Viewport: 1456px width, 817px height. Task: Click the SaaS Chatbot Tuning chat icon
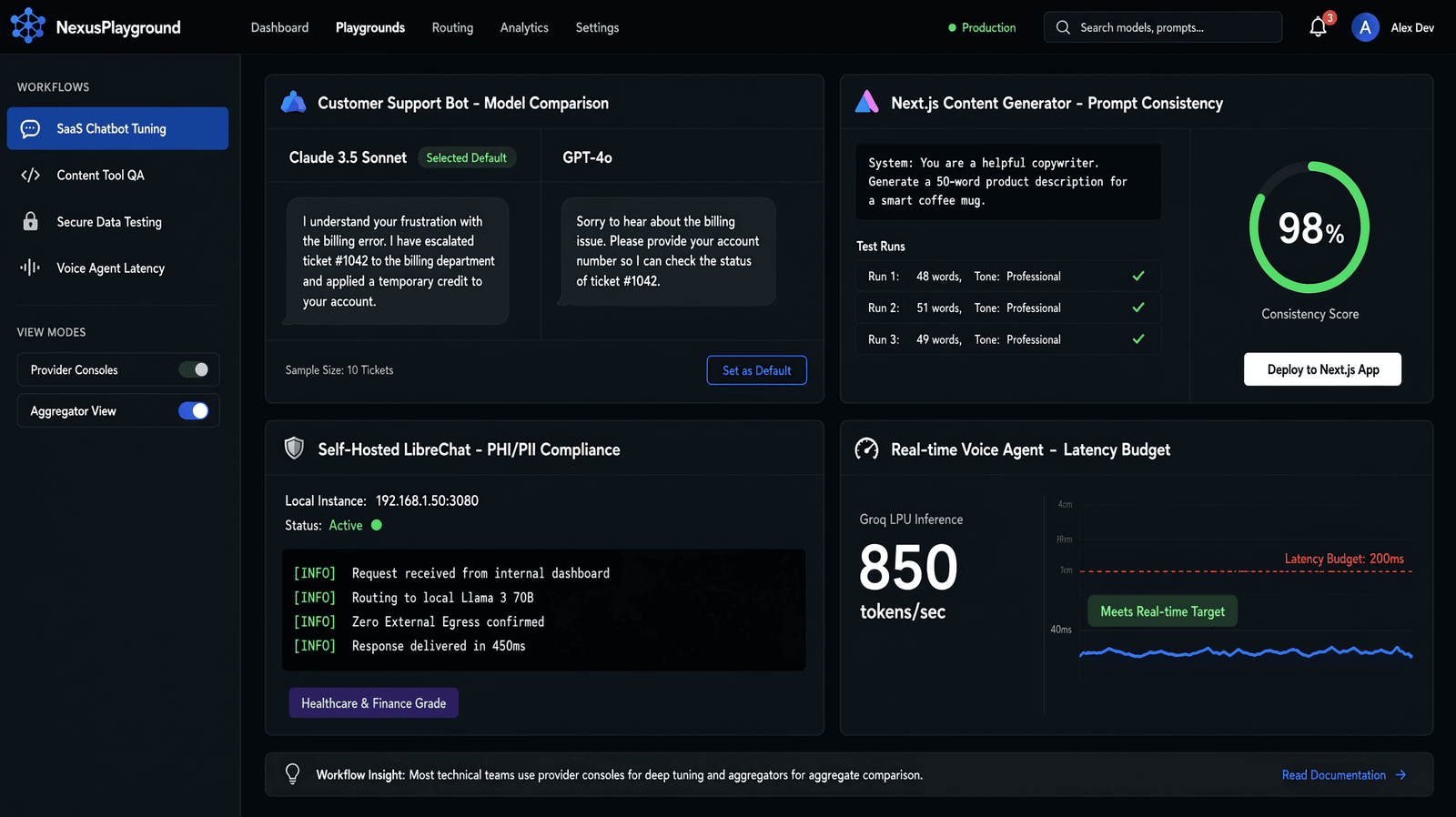coord(30,129)
